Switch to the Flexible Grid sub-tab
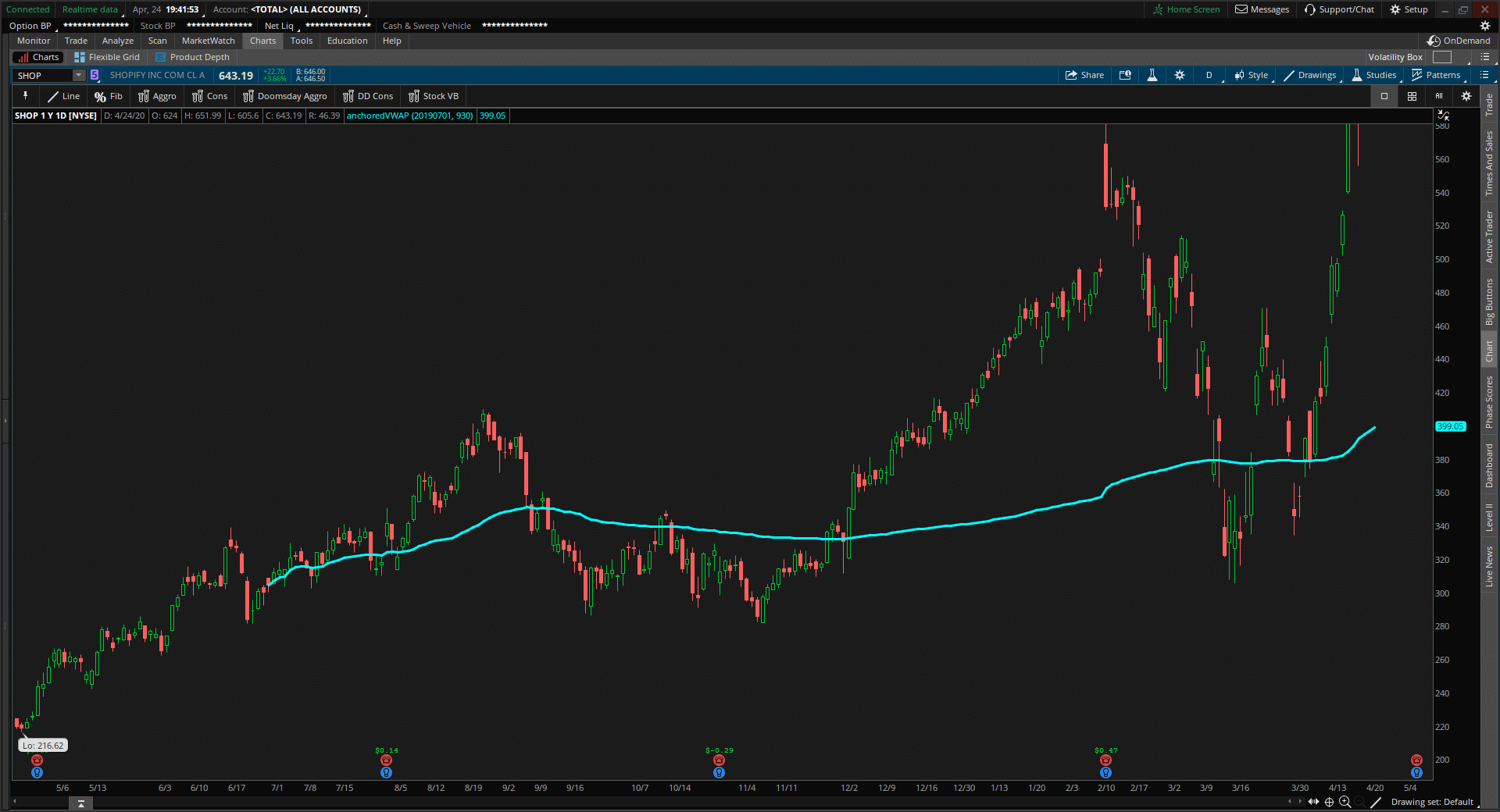This screenshot has height=812, width=1500. point(107,57)
